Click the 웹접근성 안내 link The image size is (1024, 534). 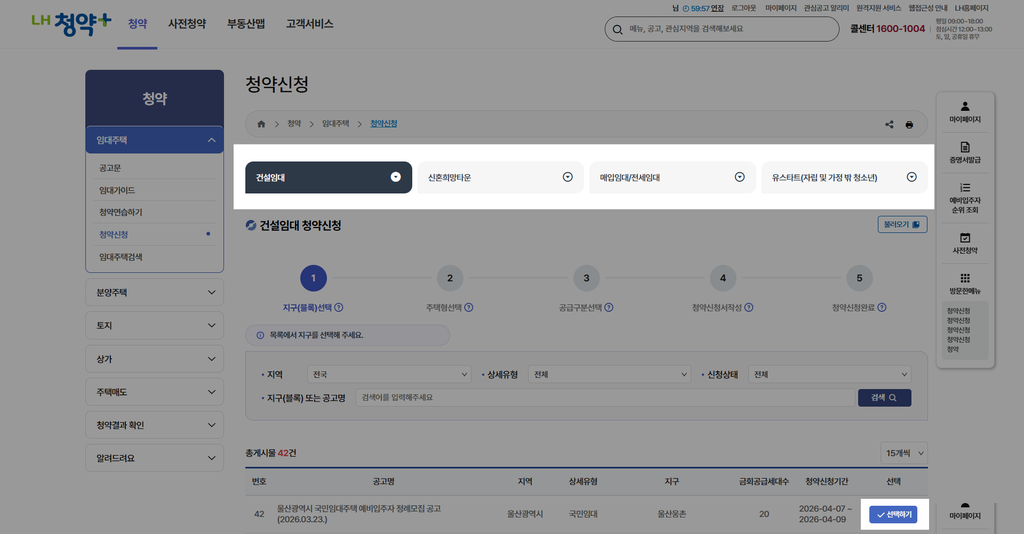pyautogui.click(x=928, y=8)
